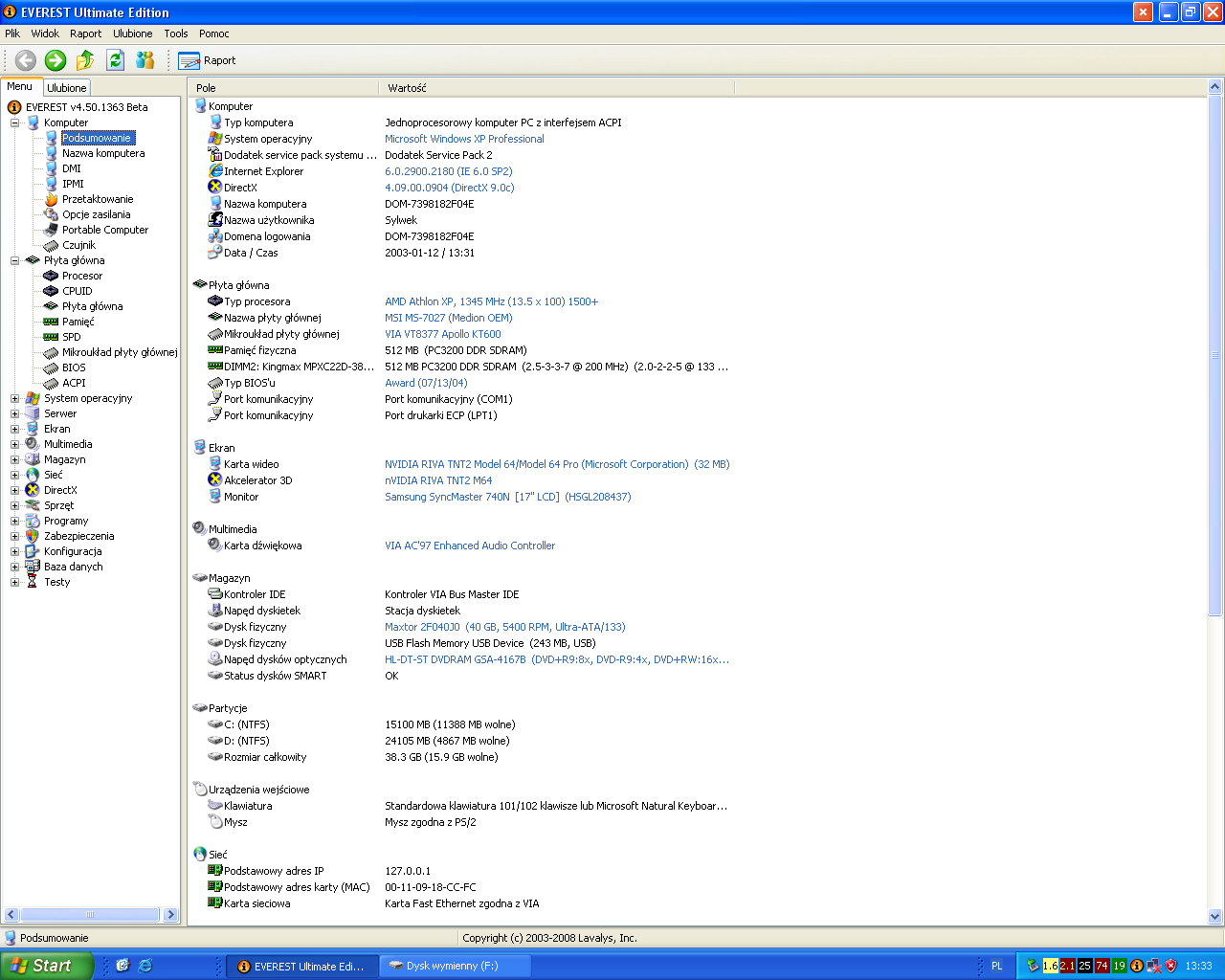Open the Raport toolbar button
This screenshot has height=980, width=1225.
[x=207, y=60]
